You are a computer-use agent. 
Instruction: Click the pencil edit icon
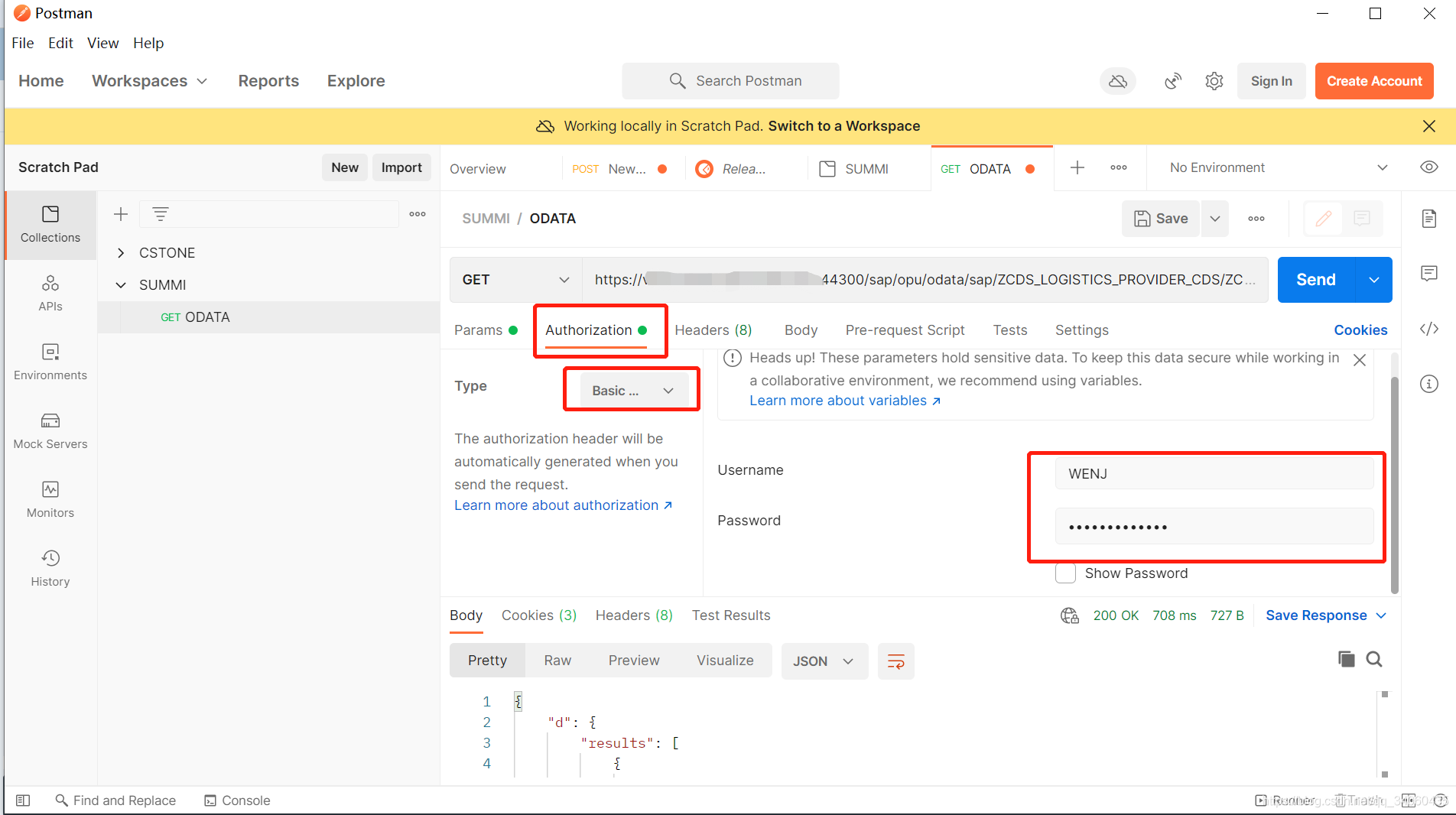(x=1324, y=219)
